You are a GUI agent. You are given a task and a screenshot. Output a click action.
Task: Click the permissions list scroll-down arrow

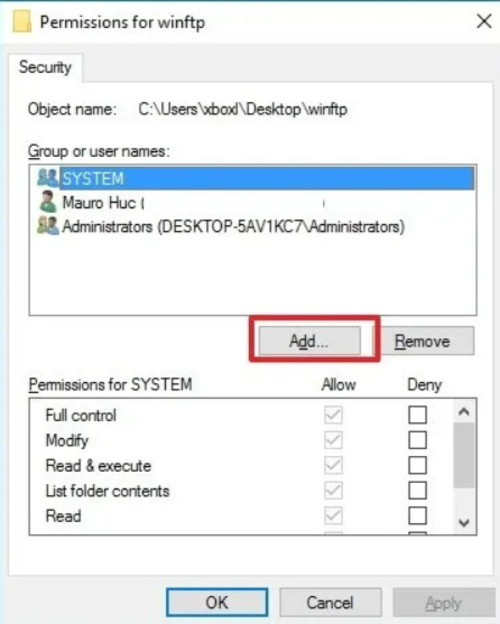[464, 522]
